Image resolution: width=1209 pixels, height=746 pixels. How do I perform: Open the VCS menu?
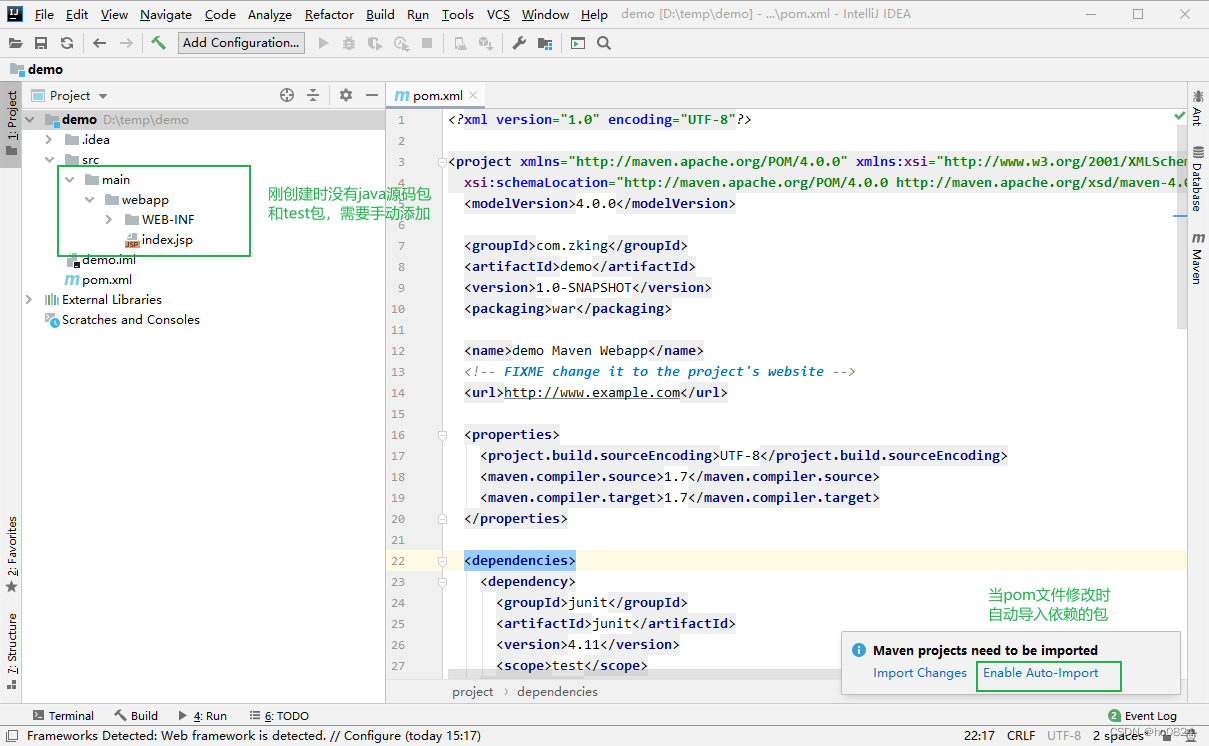coord(498,14)
